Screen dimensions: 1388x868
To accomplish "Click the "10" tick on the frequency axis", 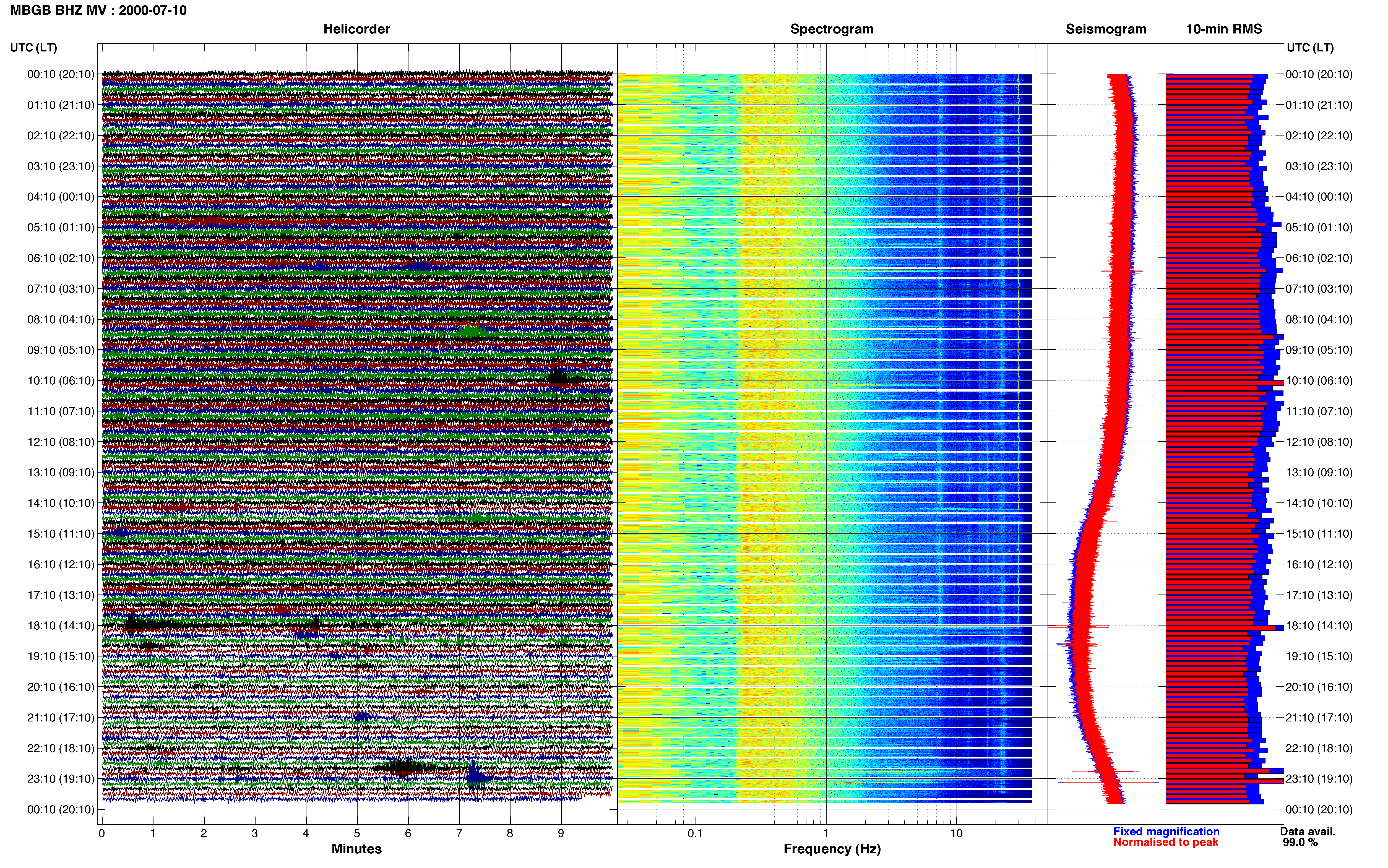I will tap(956, 833).
